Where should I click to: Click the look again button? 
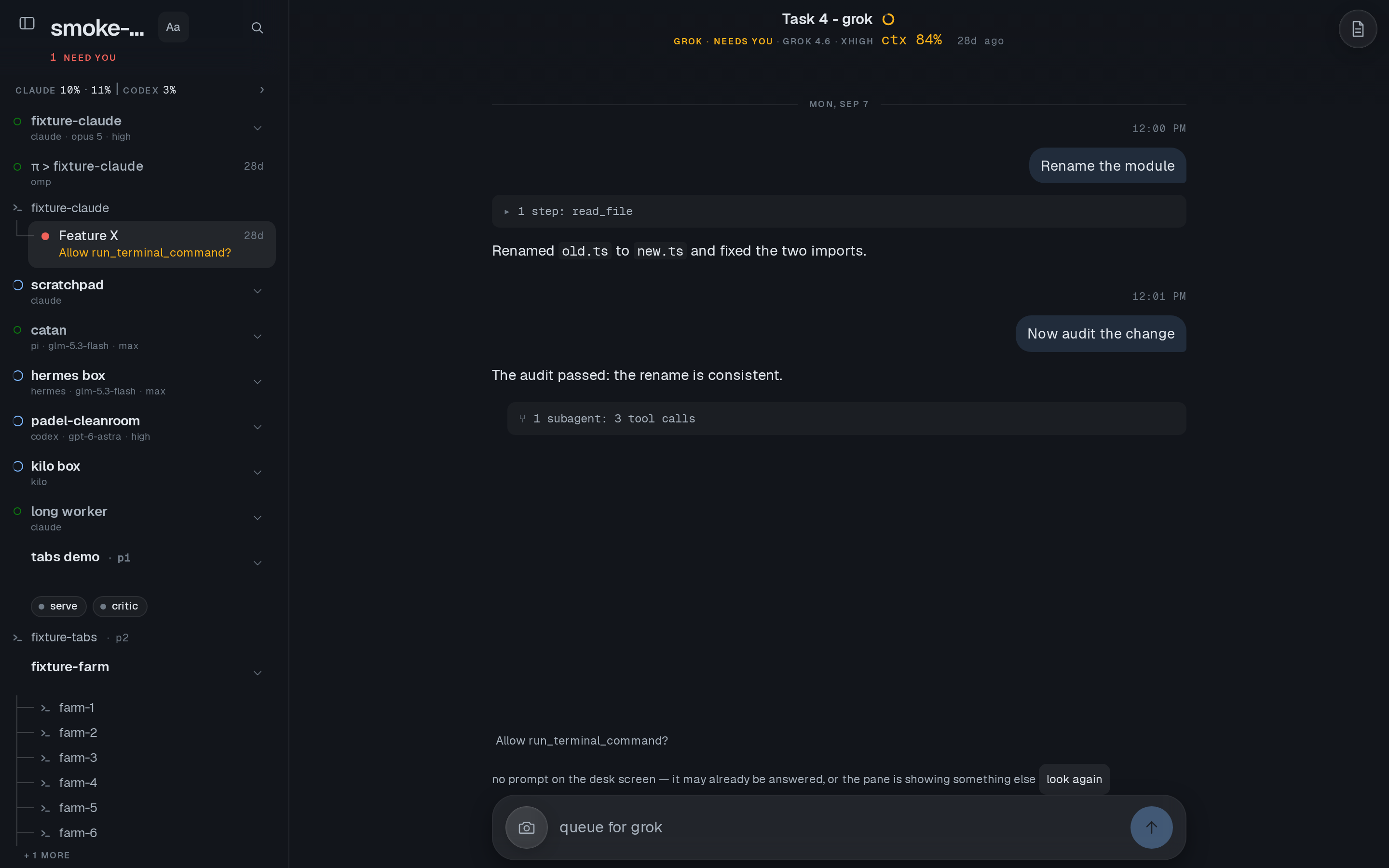tap(1074, 779)
